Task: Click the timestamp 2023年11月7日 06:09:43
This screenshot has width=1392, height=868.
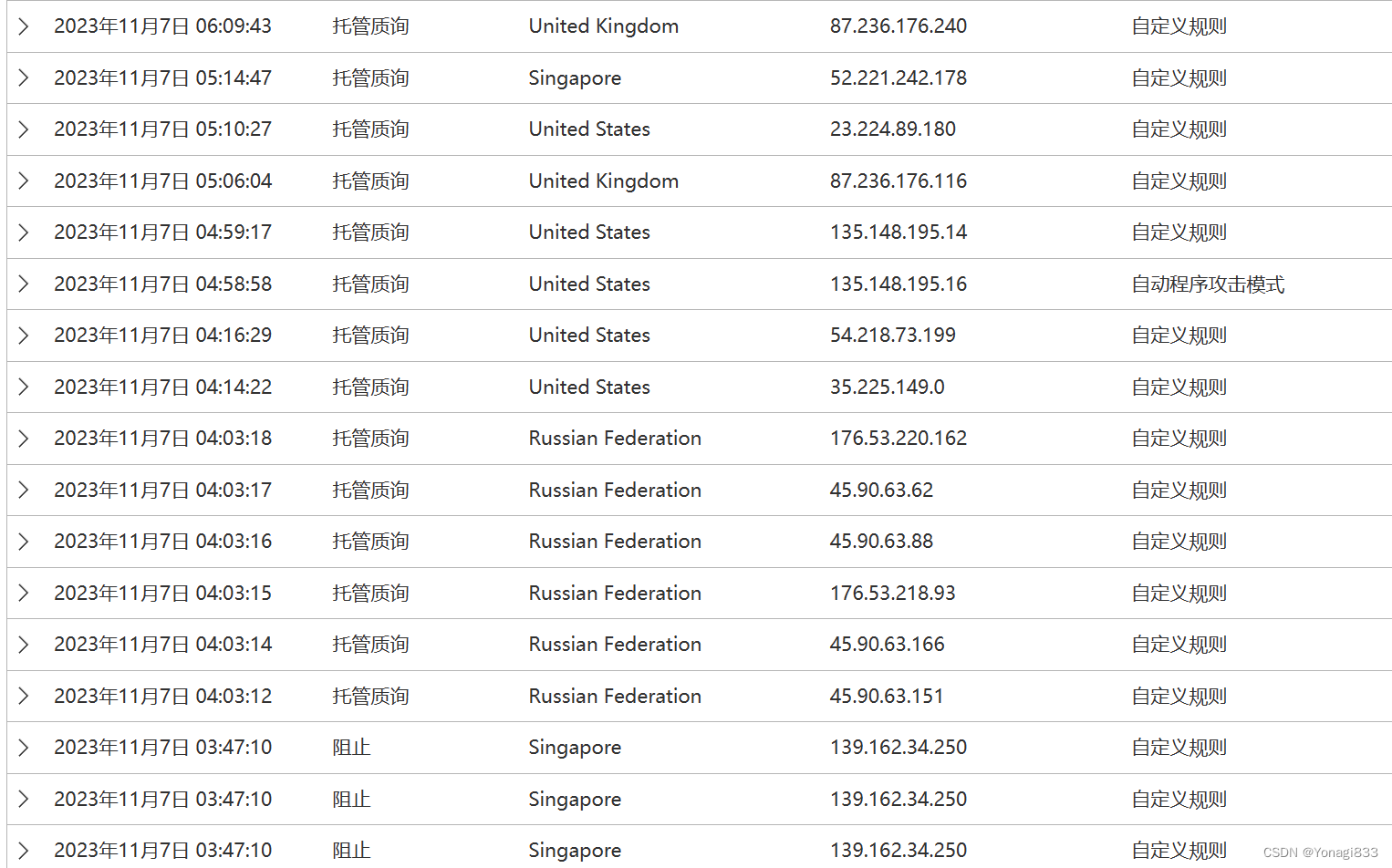Action: tap(163, 26)
